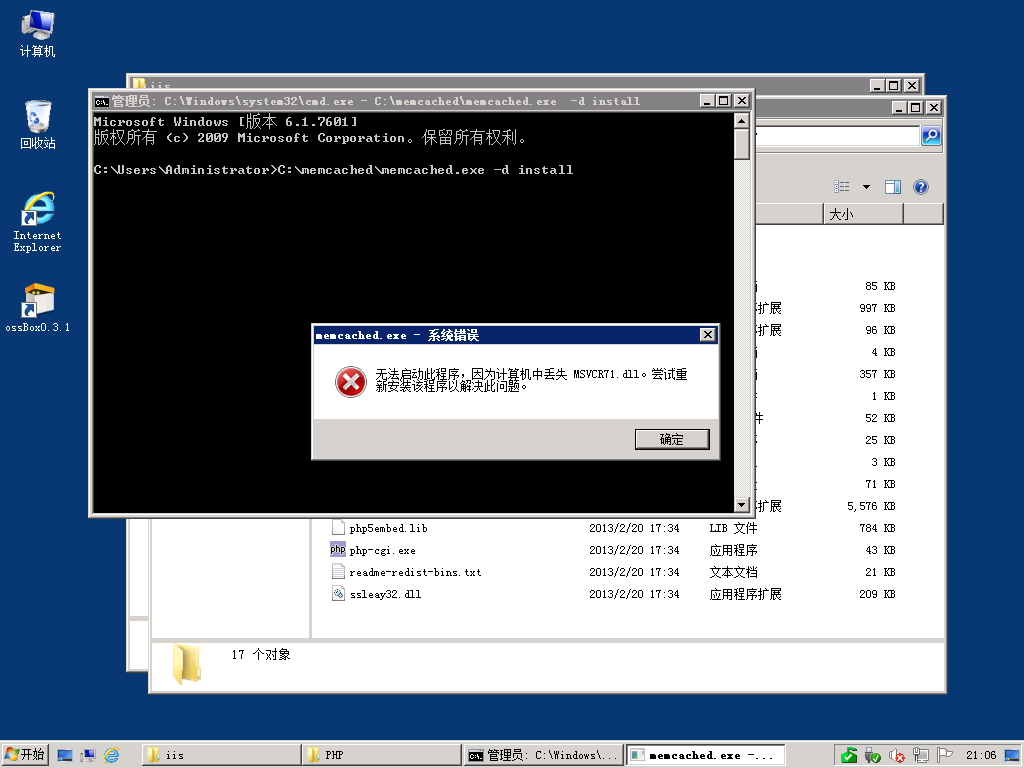The height and width of the screenshot is (768, 1024).
Task: Click the 209 KB size value
Action: (x=877, y=594)
